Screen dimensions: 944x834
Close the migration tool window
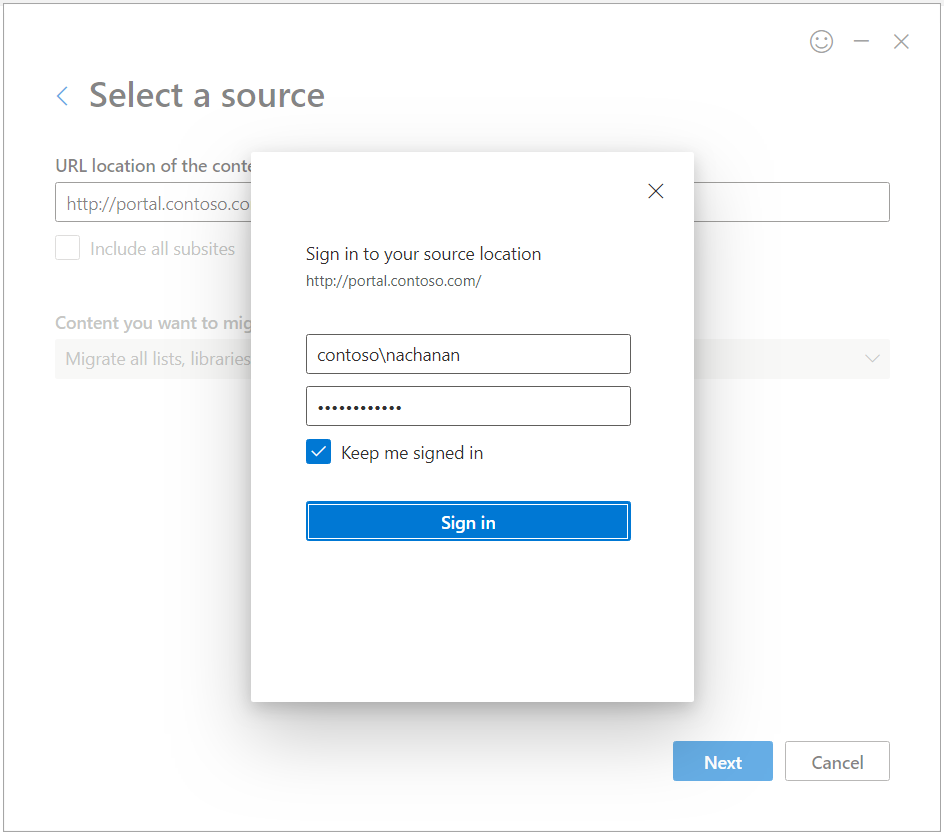(901, 42)
